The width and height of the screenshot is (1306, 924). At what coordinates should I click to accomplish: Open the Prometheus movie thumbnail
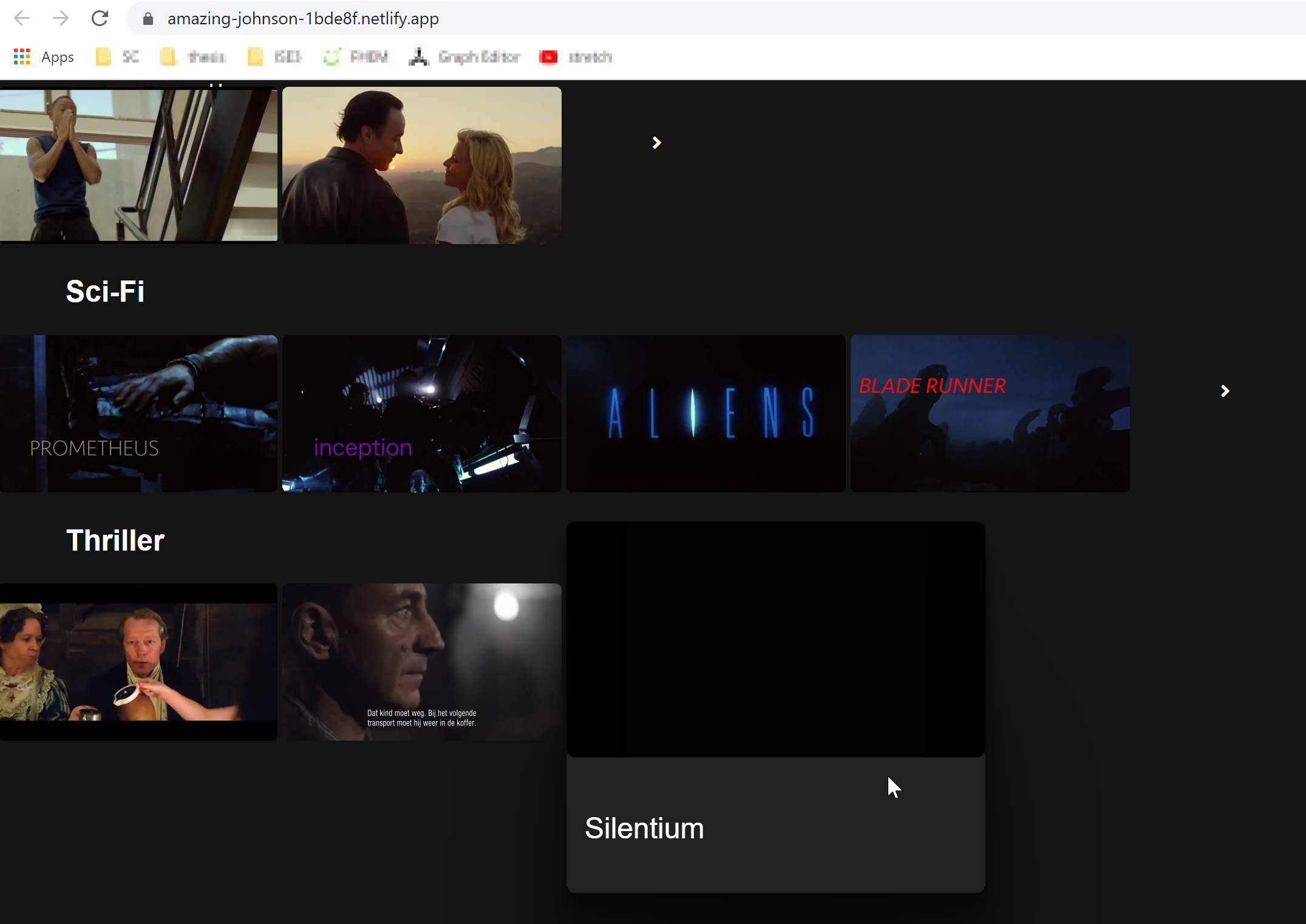tap(138, 413)
